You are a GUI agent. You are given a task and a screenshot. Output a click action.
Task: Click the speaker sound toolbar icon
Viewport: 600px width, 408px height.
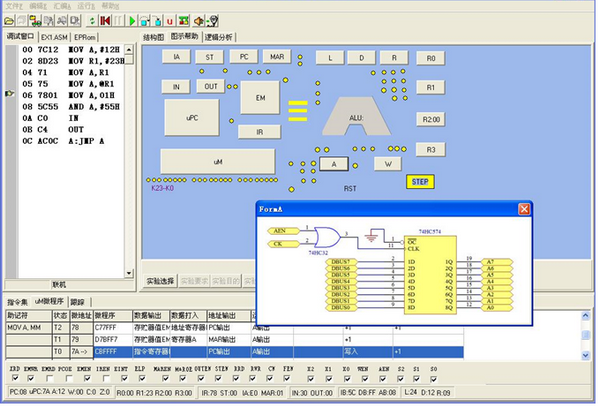coord(198,20)
